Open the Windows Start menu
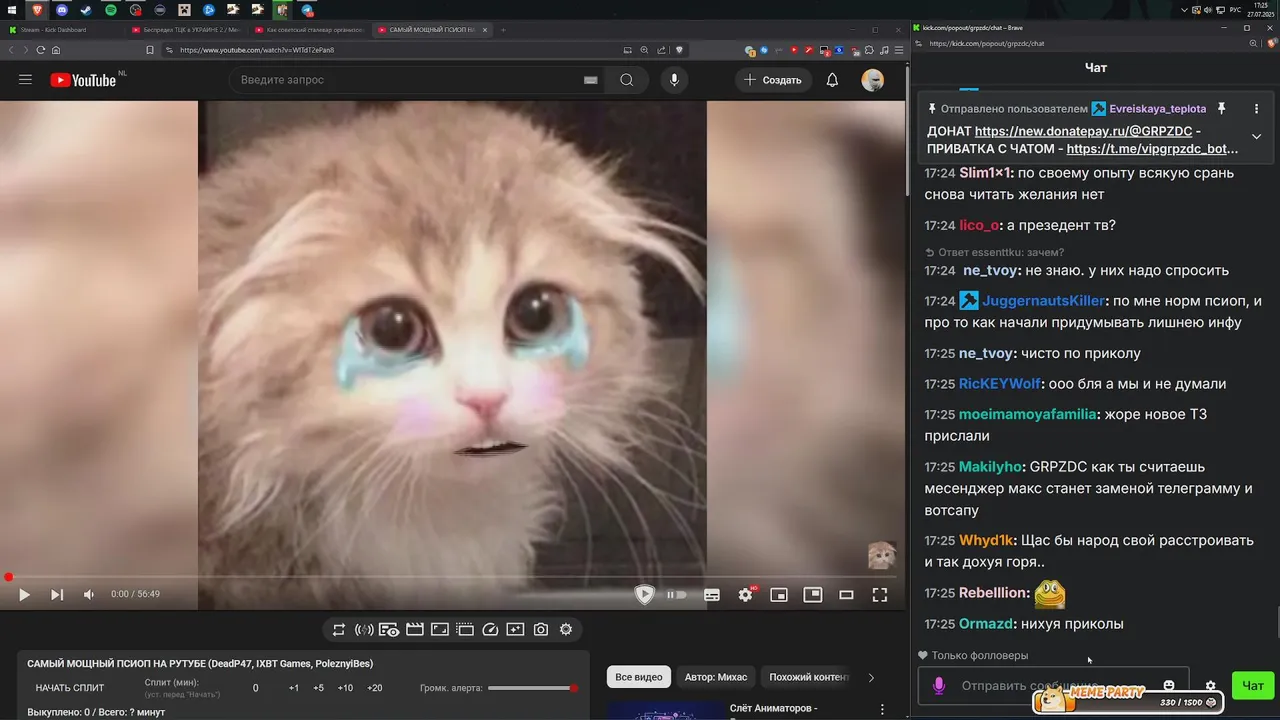The image size is (1280, 720). [10, 10]
